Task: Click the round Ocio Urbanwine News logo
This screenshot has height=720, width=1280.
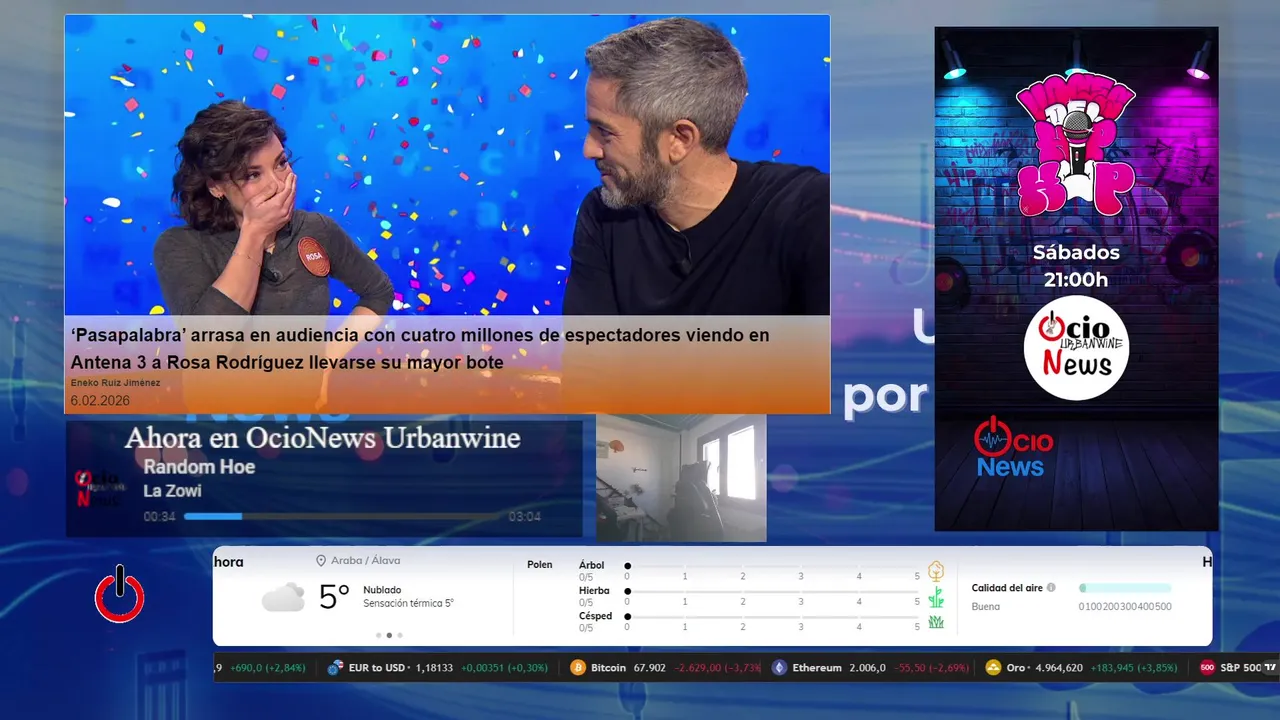Action: coord(1076,348)
